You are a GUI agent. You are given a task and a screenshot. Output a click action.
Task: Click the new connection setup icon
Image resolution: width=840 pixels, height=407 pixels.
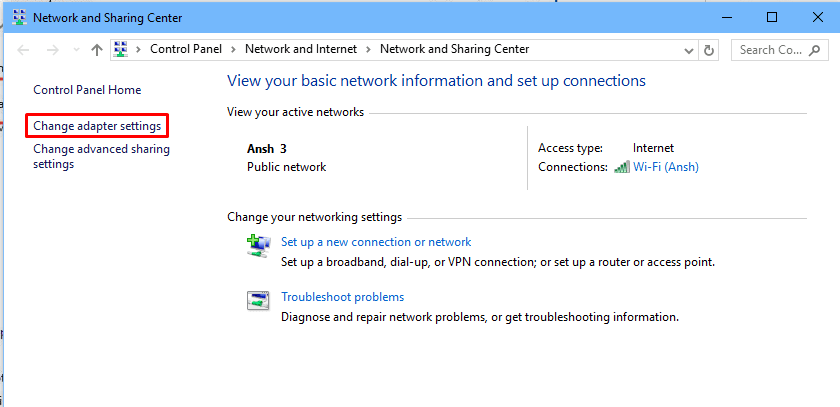(x=259, y=245)
